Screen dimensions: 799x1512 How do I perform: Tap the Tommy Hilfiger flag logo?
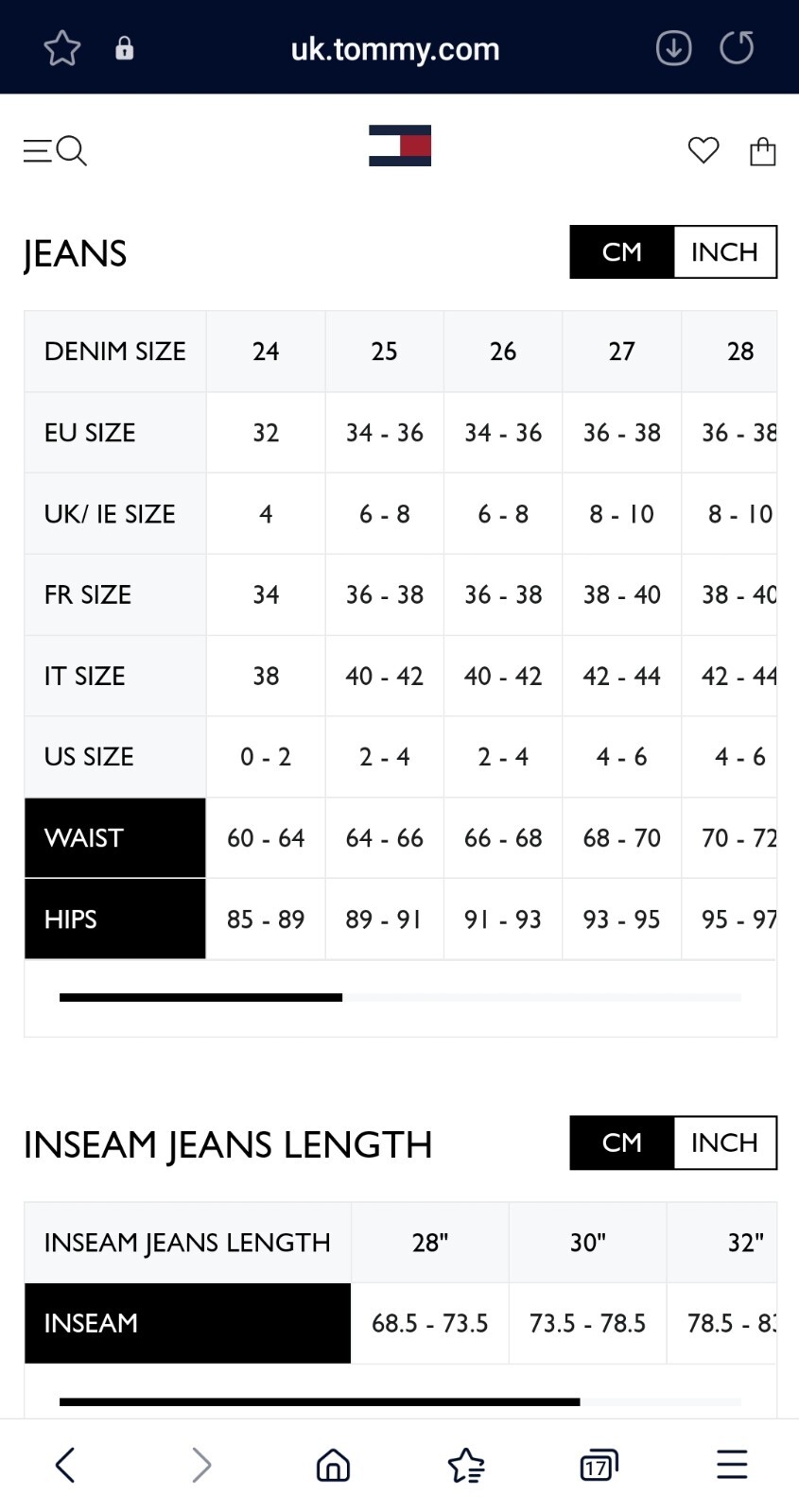(x=400, y=146)
